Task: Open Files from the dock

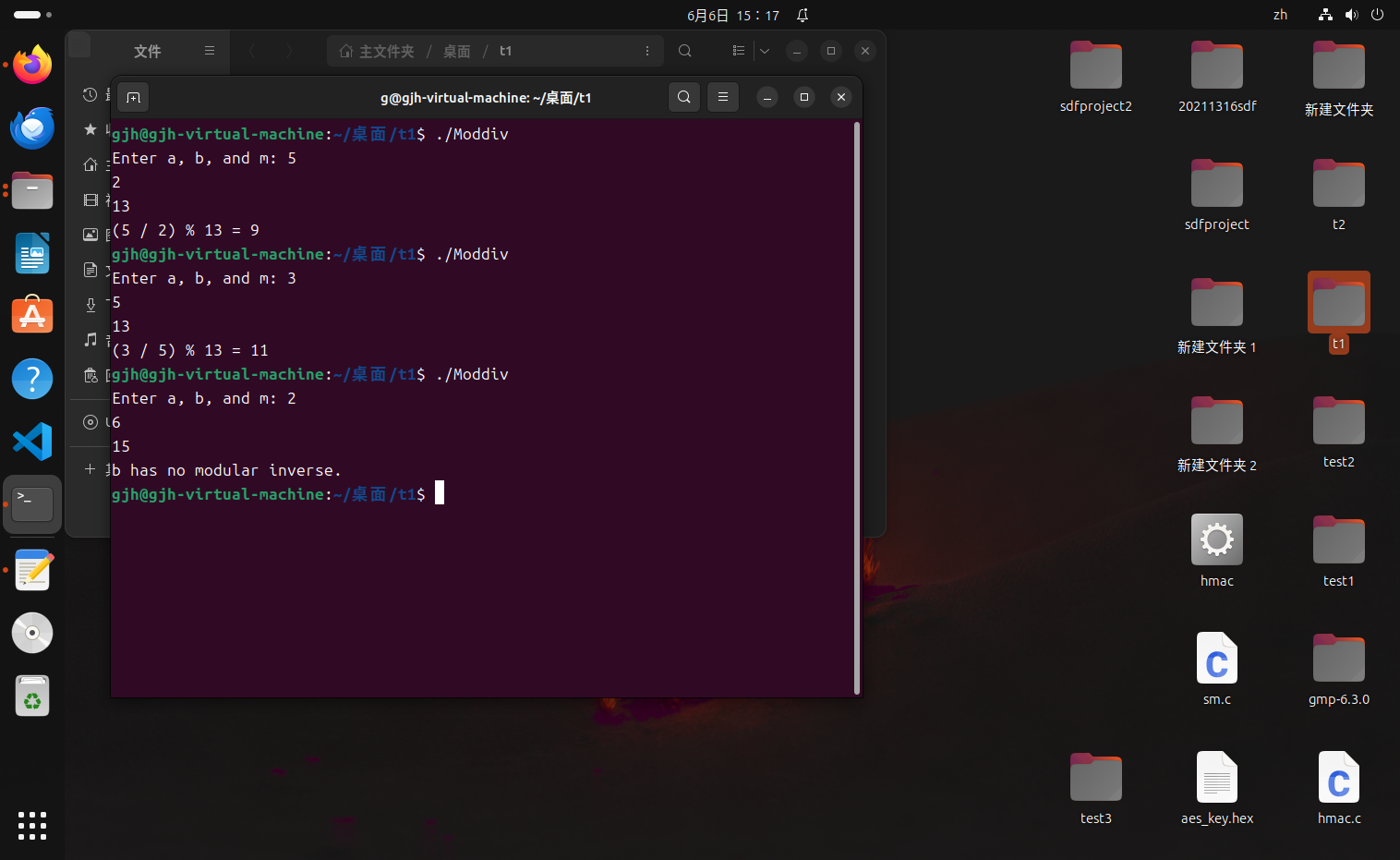Action: pos(32,190)
